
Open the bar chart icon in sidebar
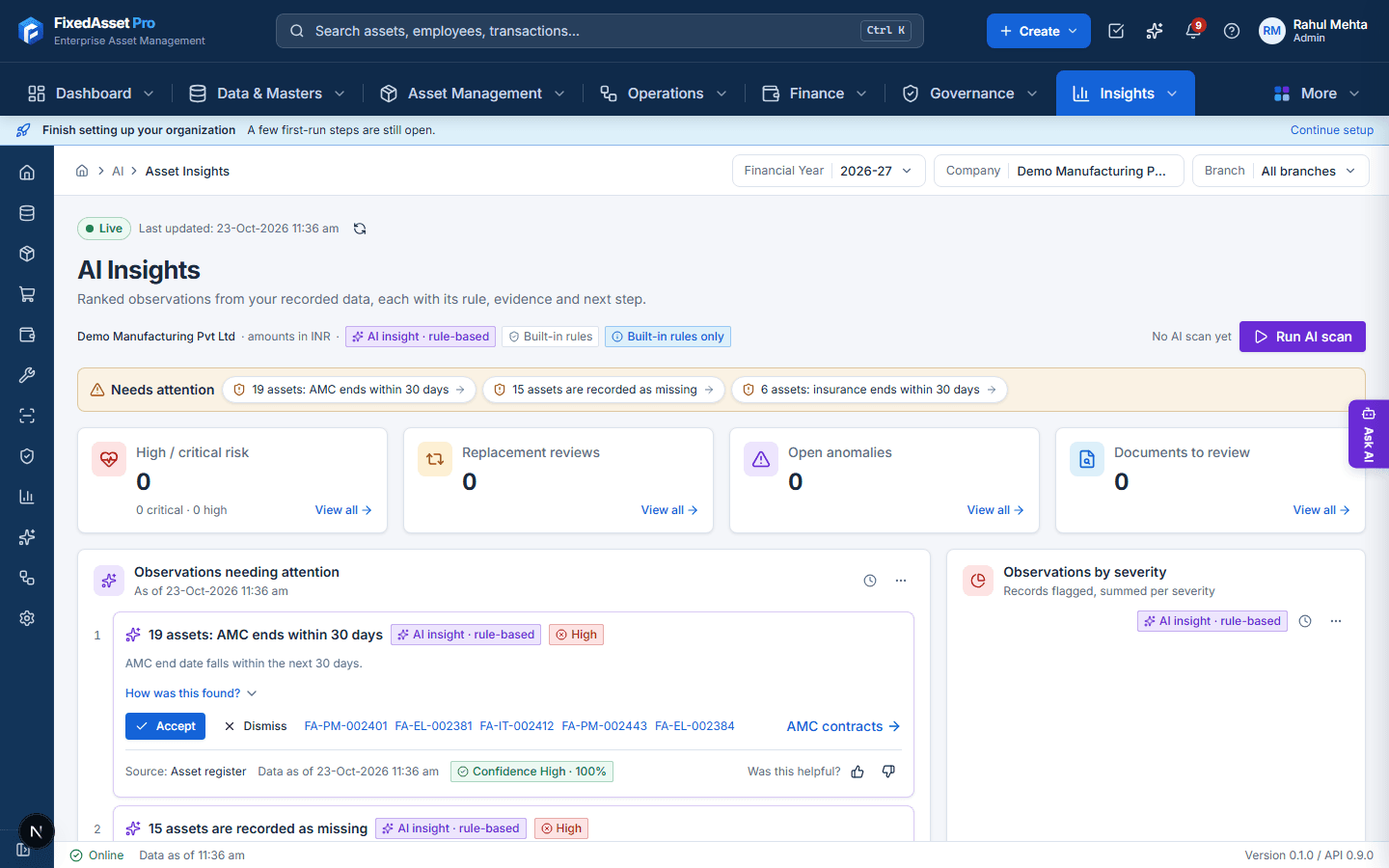(27, 497)
